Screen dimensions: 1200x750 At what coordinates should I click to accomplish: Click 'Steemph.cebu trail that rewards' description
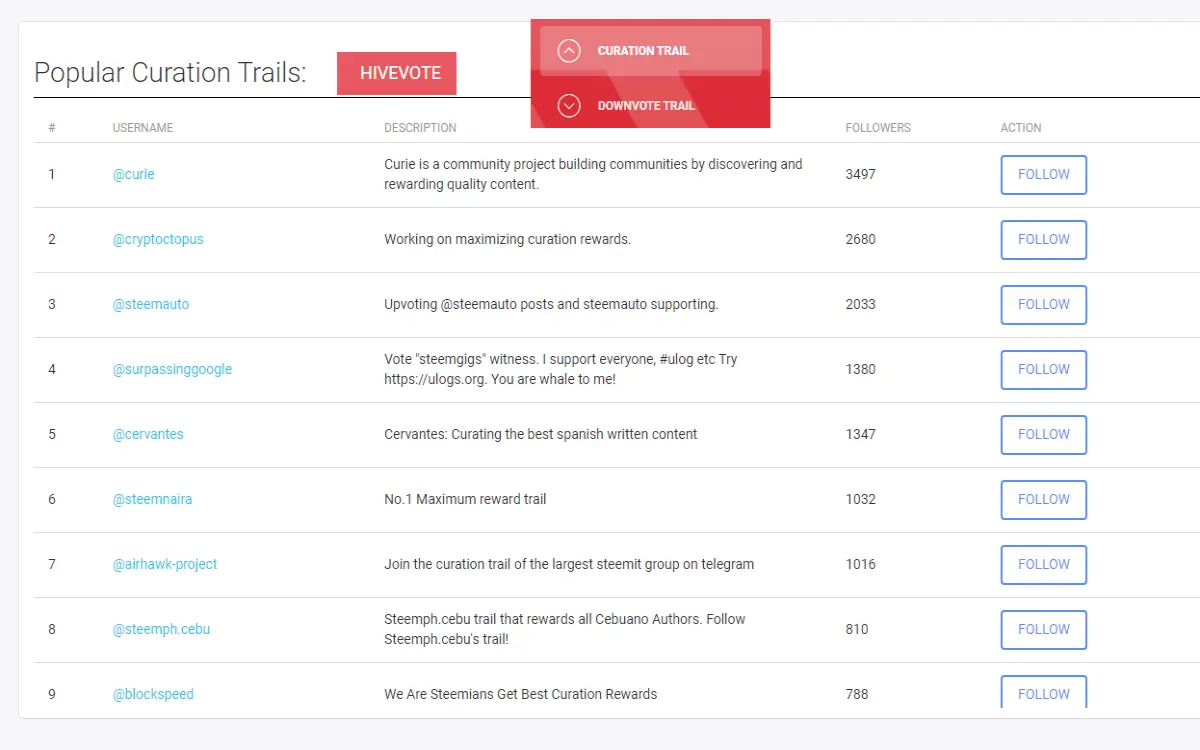pyautogui.click(x=565, y=629)
